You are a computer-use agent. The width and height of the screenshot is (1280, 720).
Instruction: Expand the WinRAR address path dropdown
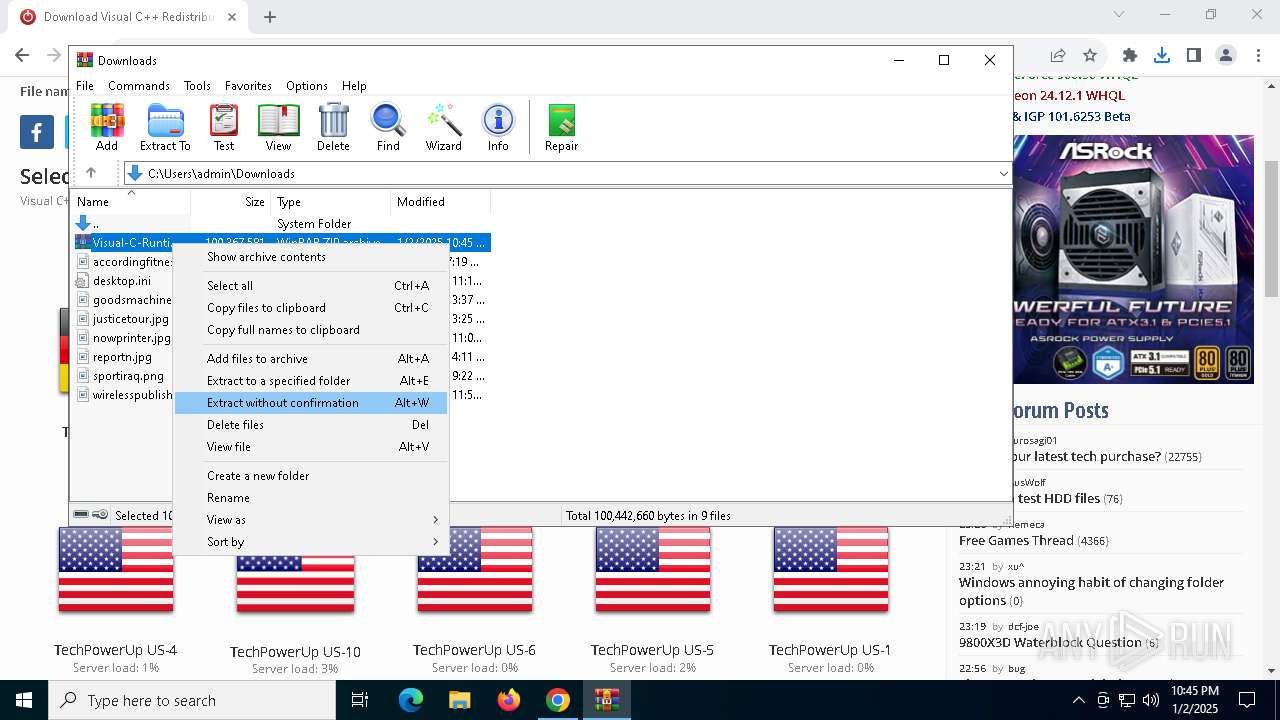(1003, 173)
